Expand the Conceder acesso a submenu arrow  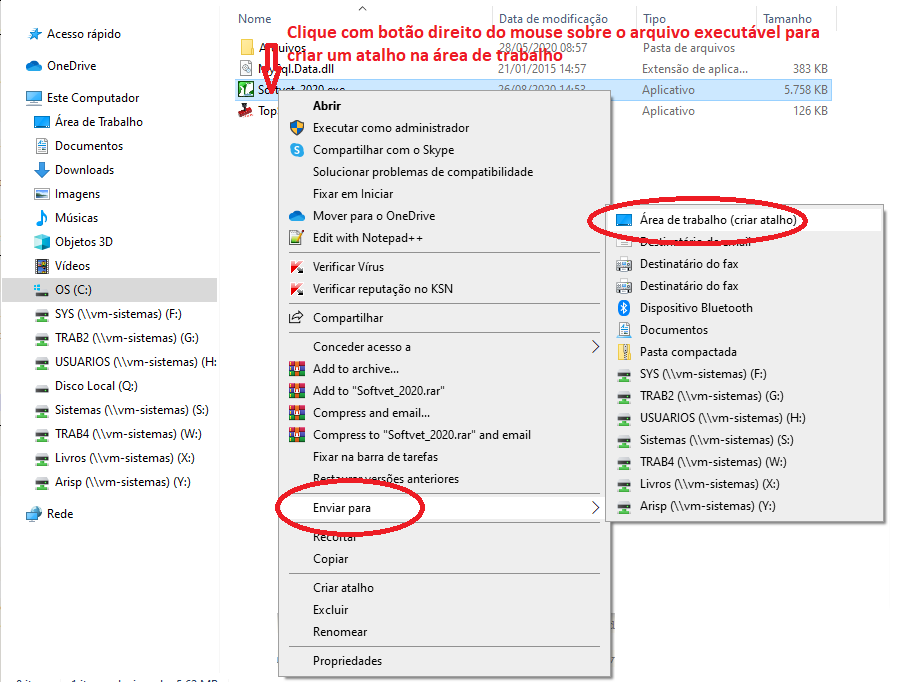(x=595, y=347)
